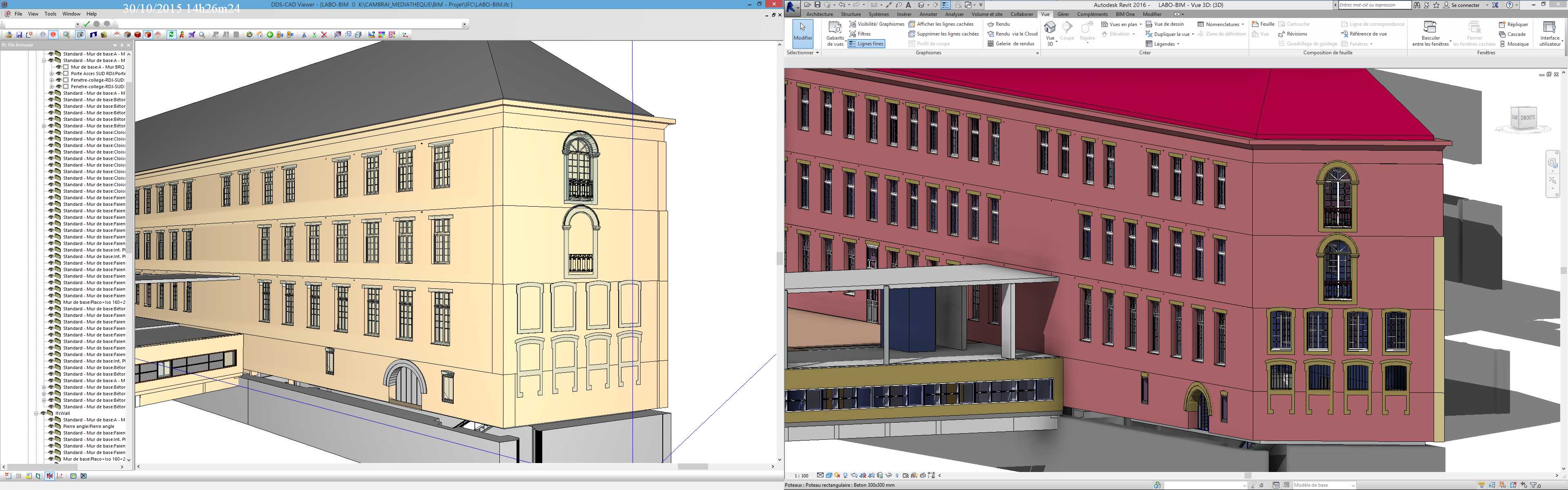This screenshot has height=490, width=1568.
Task: Click Se connecter sign-in link
Action: pyautogui.click(x=1465, y=5)
